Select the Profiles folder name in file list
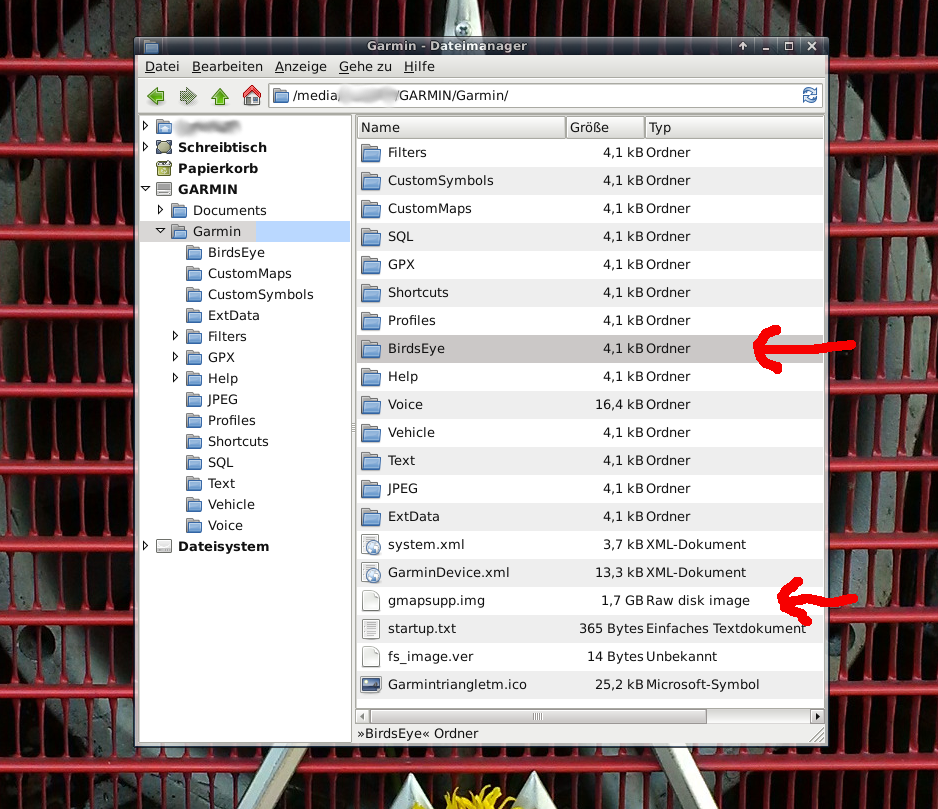This screenshot has width=938, height=809. (412, 321)
